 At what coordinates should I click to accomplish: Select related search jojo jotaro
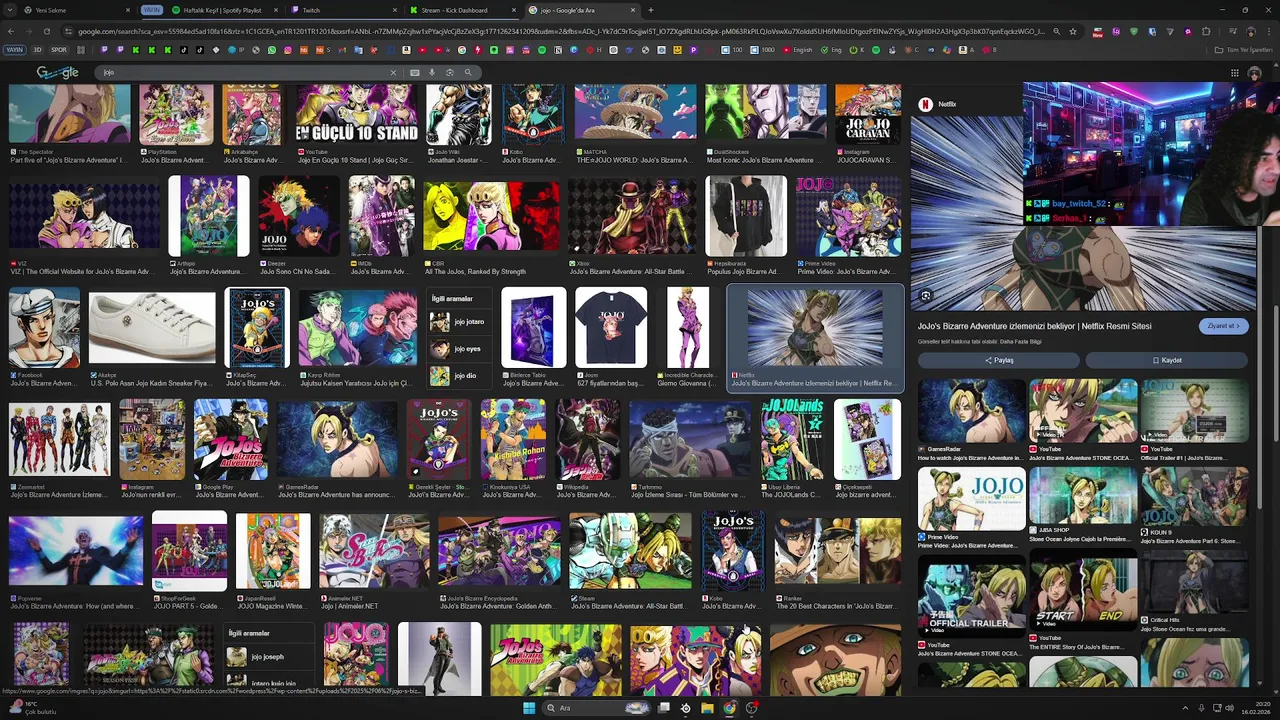[458, 322]
